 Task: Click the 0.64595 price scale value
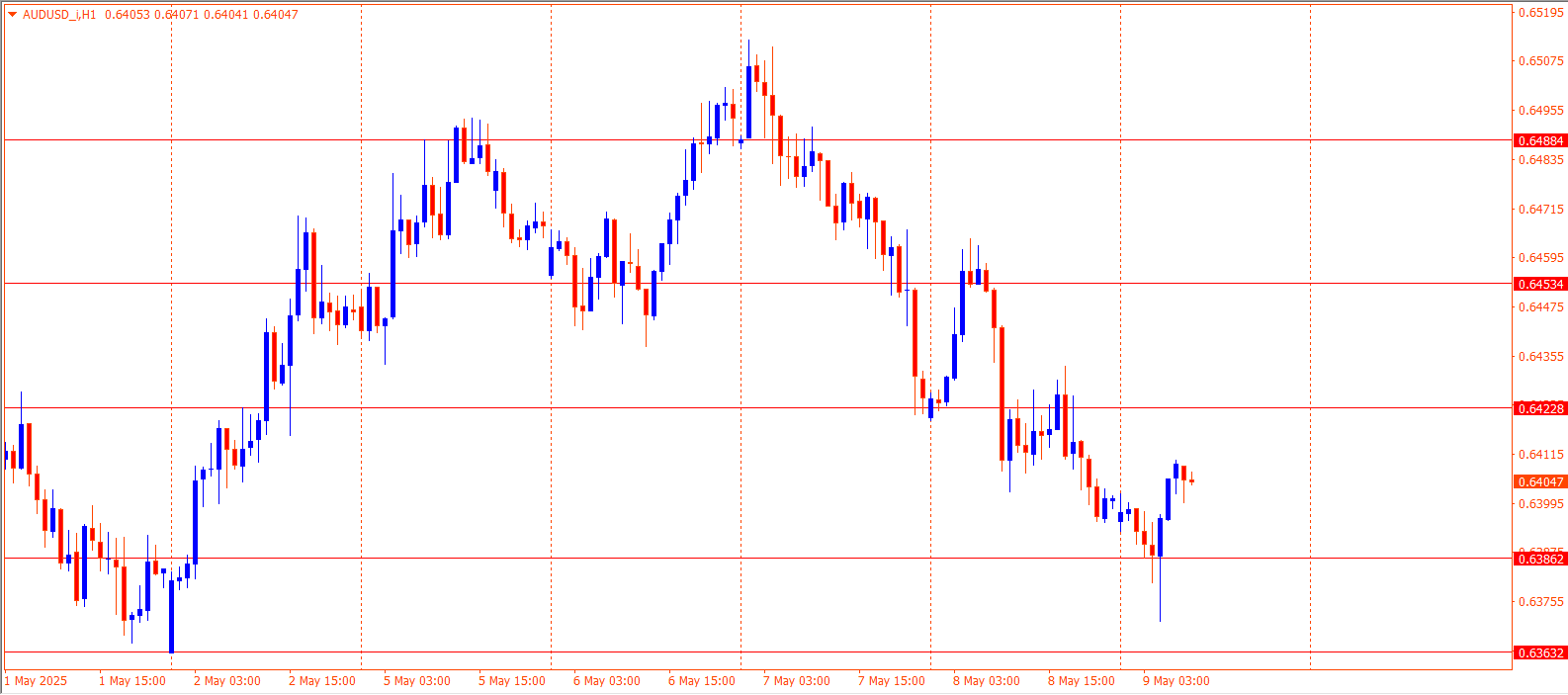(x=1541, y=258)
